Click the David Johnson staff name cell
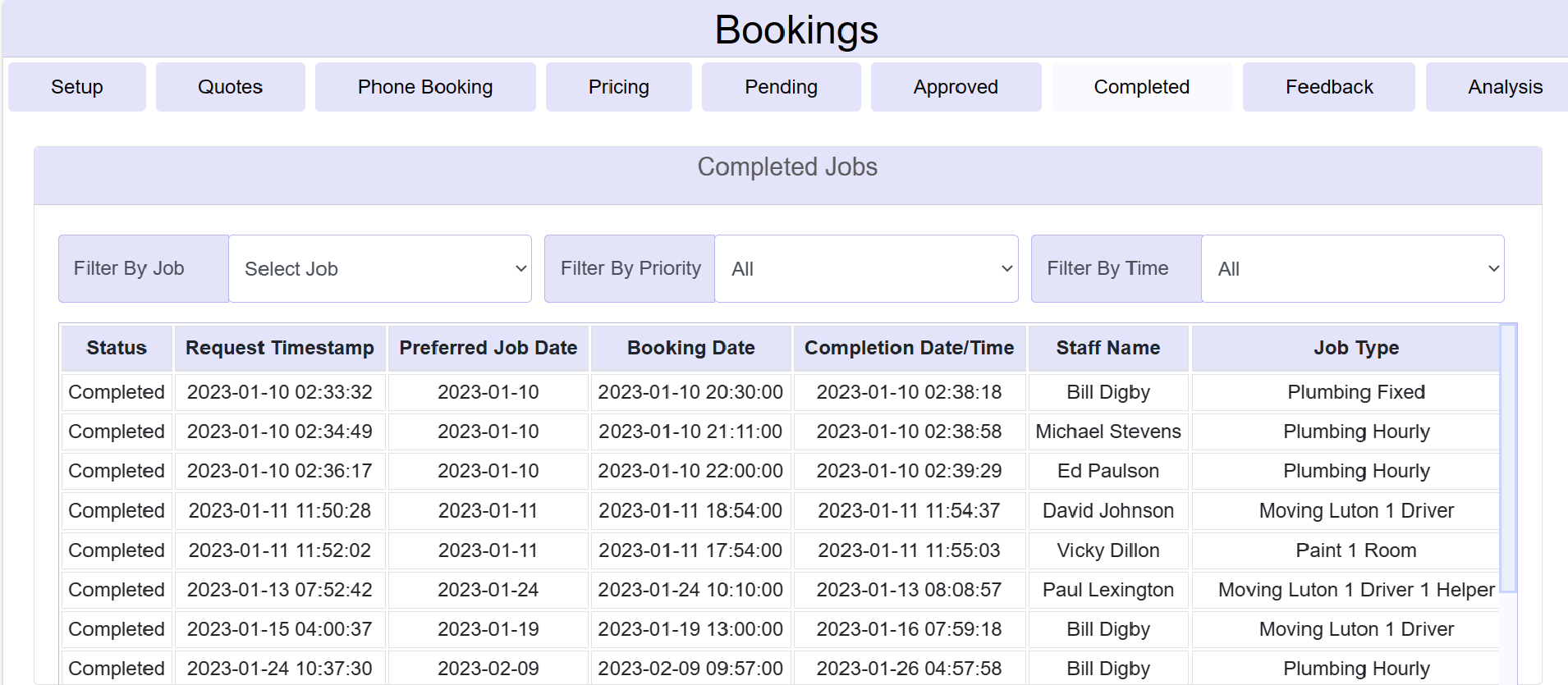 tap(1108, 510)
